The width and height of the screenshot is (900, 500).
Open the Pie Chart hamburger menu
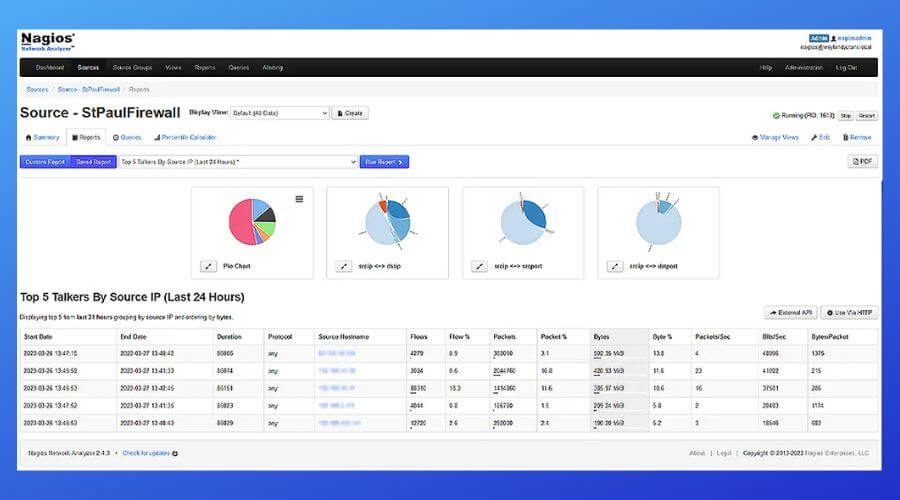(x=299, y=199)
